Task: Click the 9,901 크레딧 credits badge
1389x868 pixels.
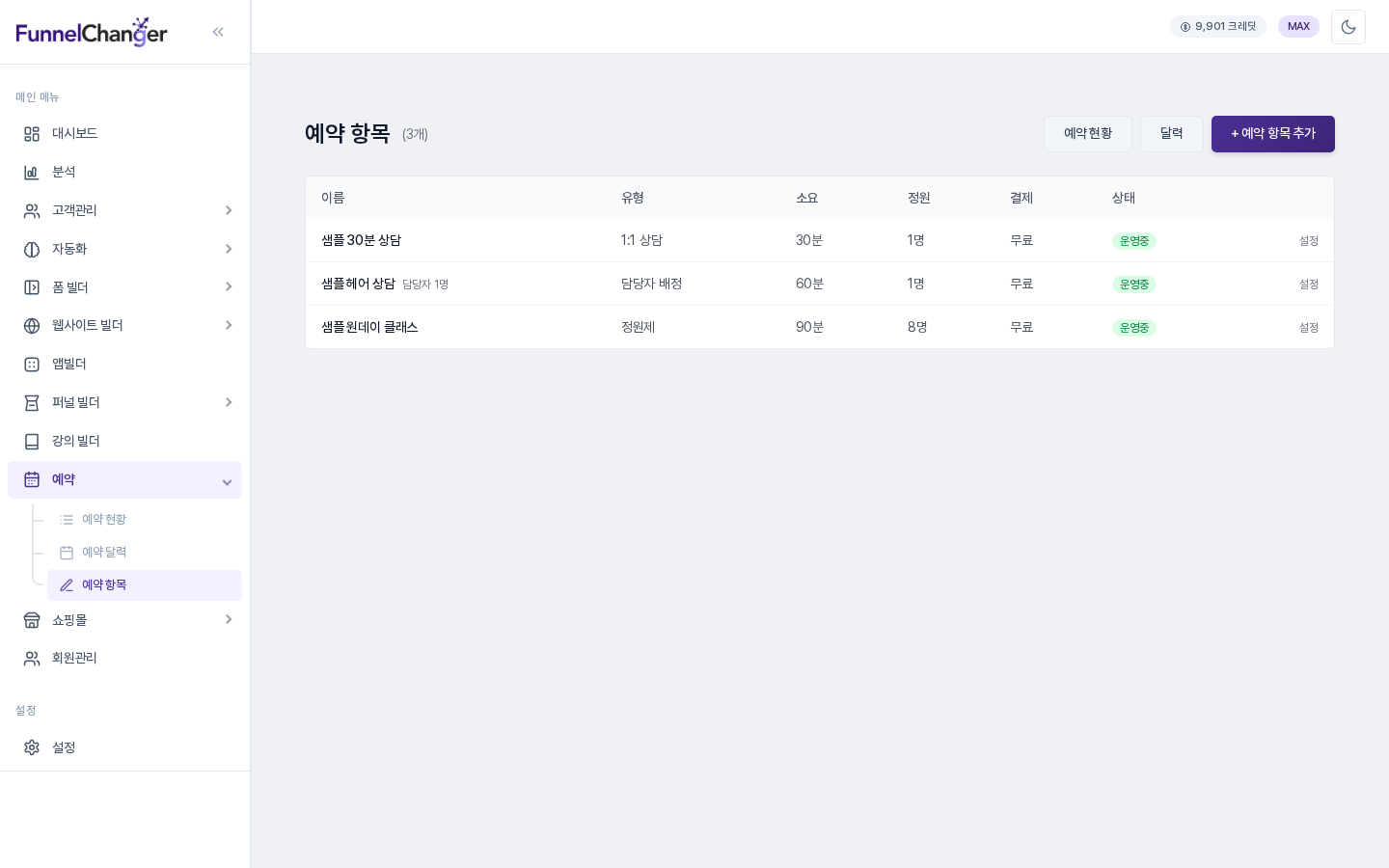Action: click(x=1218, y=27)
